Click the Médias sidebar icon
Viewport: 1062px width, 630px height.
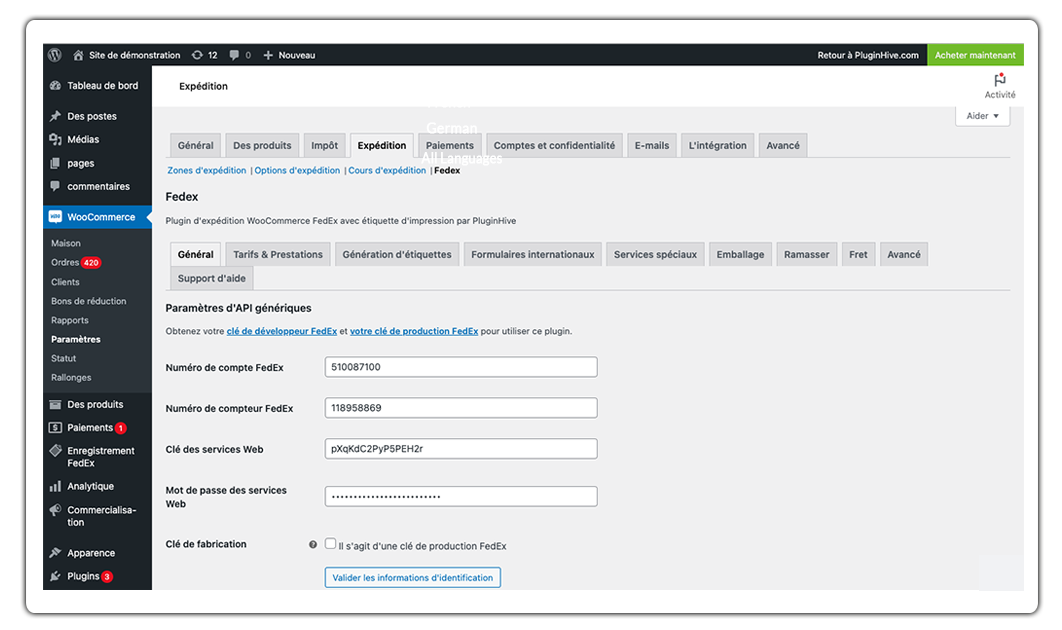coord(56,139)
